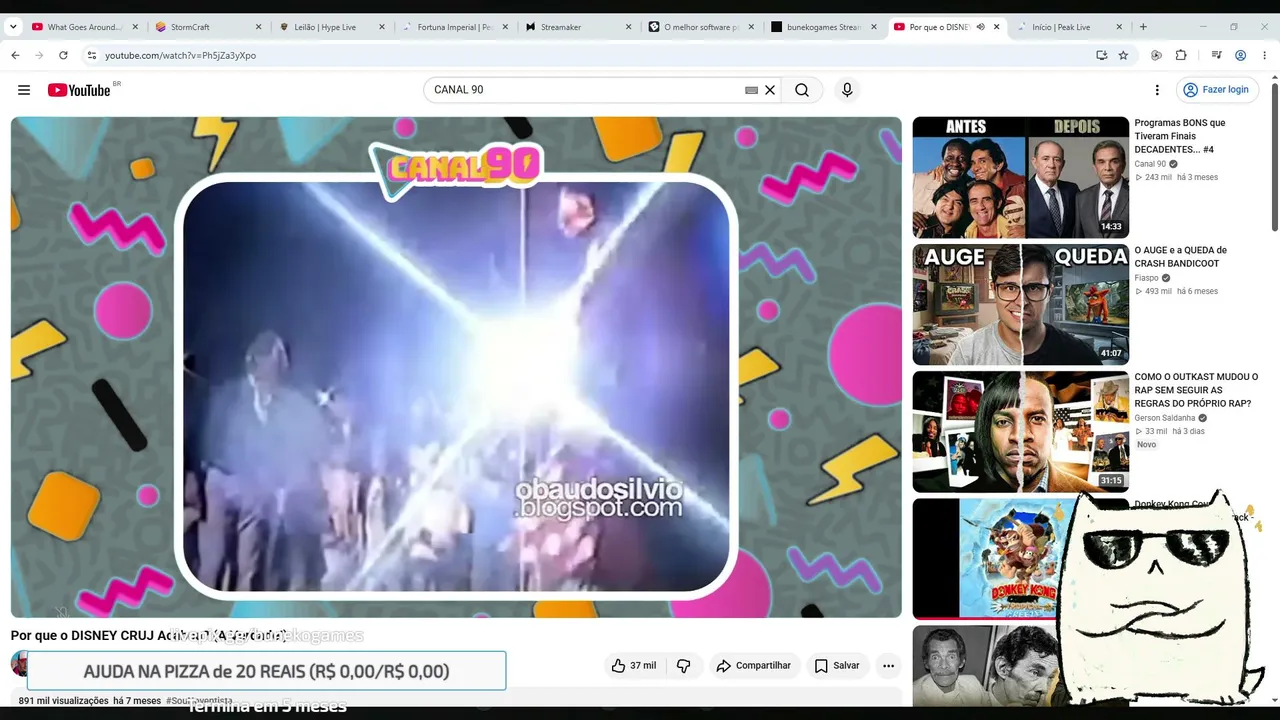Bookmark this page with the star
Viewport: 1280px width, 720px height.
pos(1123,55)
